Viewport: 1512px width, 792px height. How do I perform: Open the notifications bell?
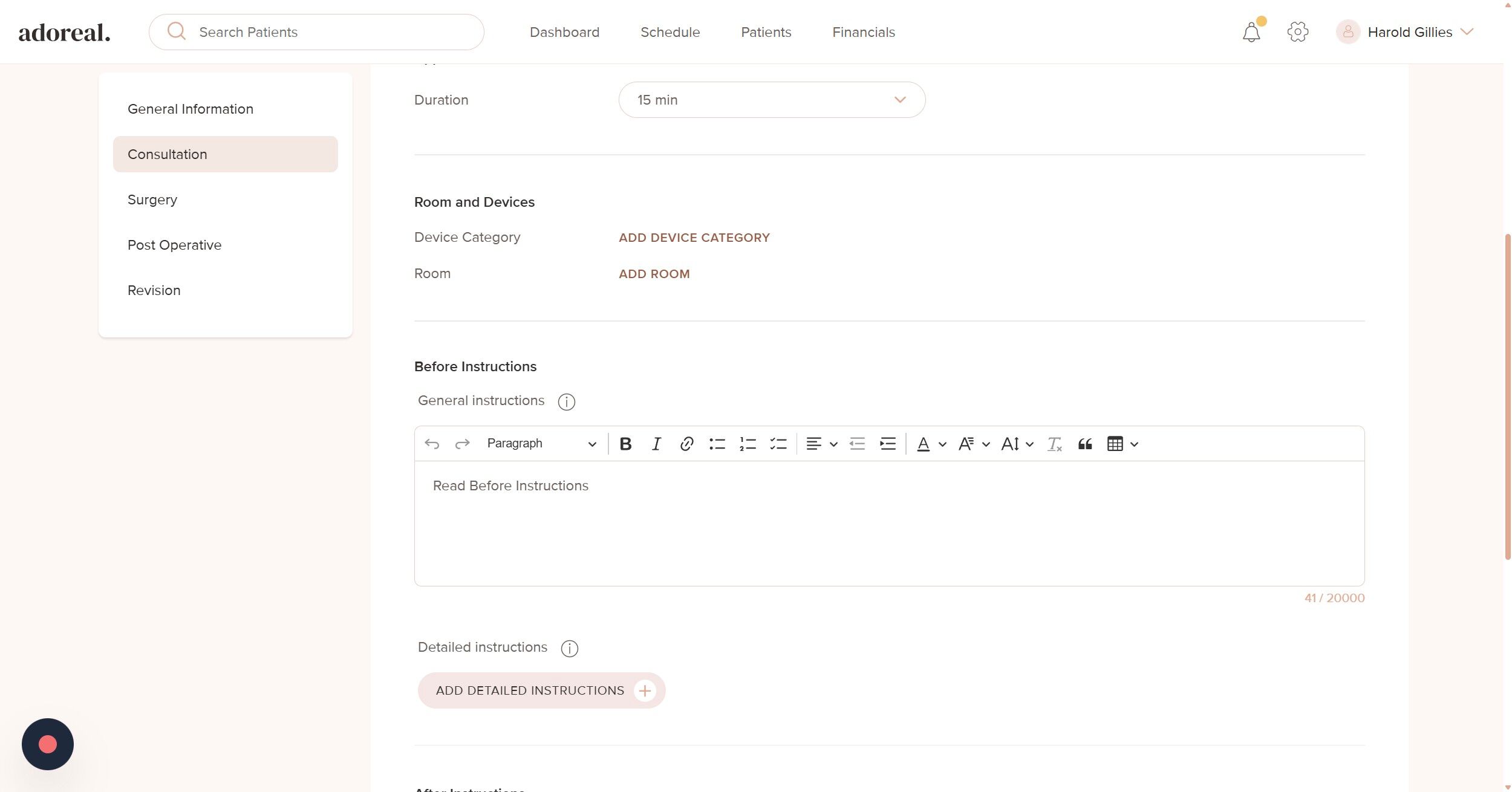tap(1251, 32)
